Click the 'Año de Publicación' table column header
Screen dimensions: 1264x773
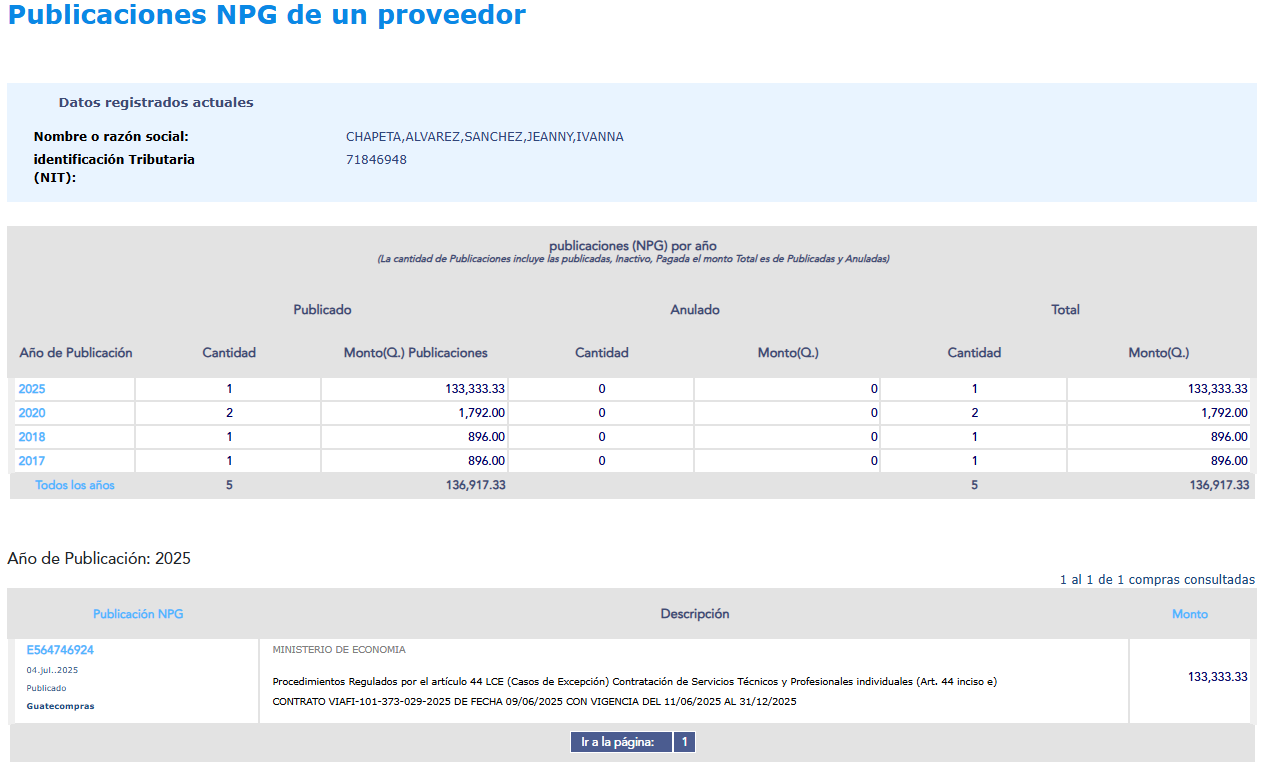[76, 353]
